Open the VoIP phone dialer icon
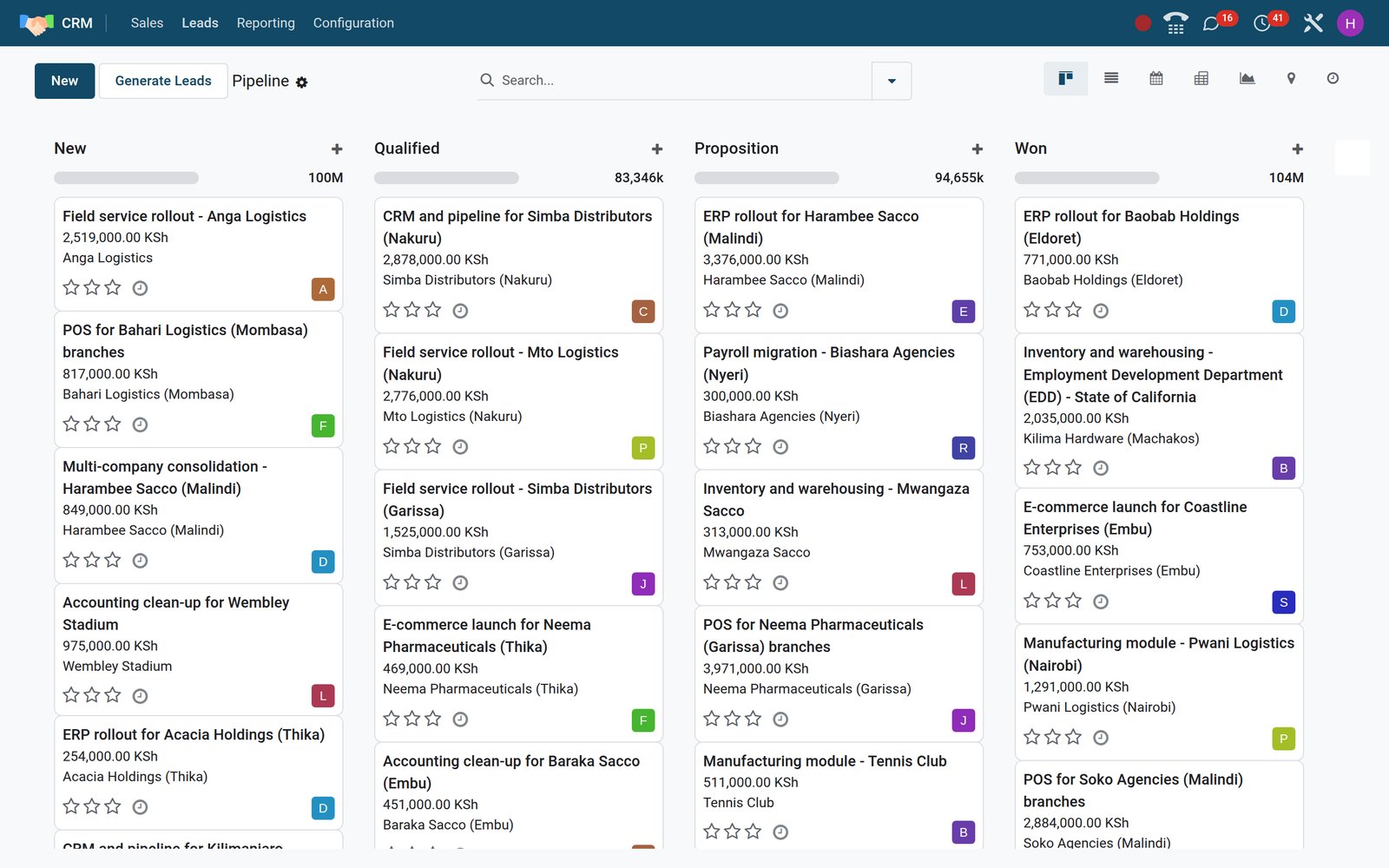This screenshot has width=1389, height=868. click(x=1175, y=23)
